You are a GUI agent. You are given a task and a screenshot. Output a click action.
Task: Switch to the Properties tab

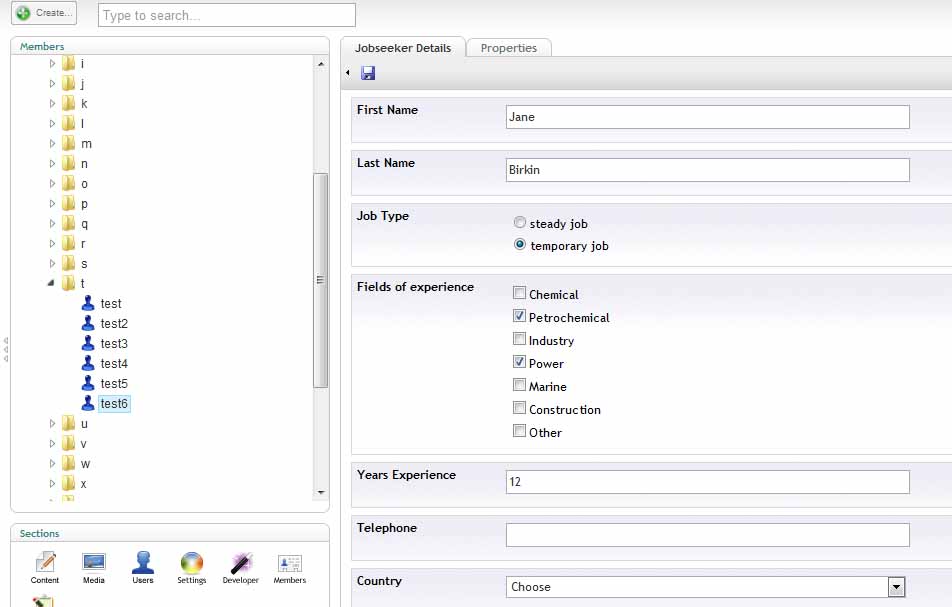[x=508, y=48]
